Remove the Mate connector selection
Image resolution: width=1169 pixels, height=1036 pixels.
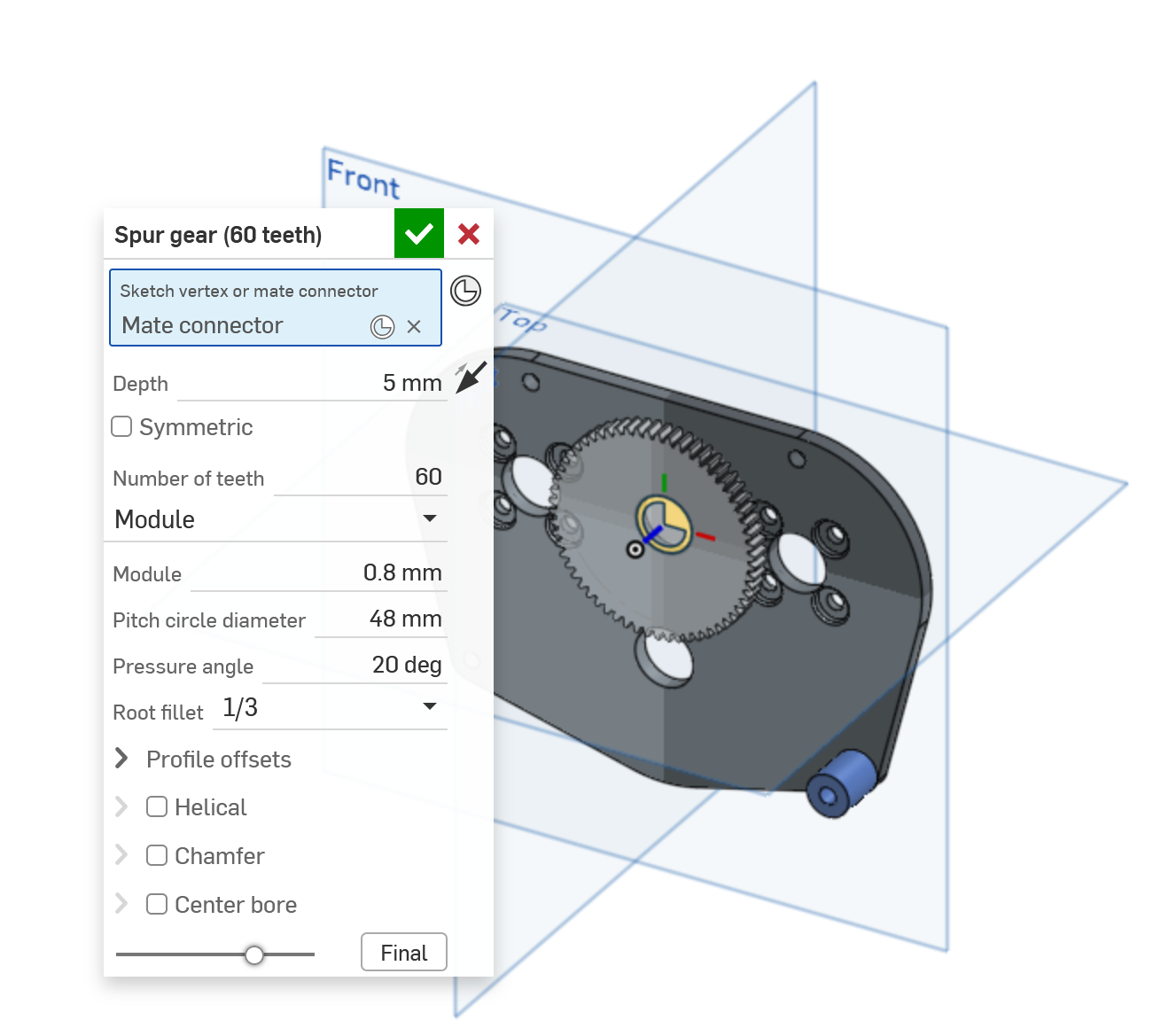[x=414, y=327]
